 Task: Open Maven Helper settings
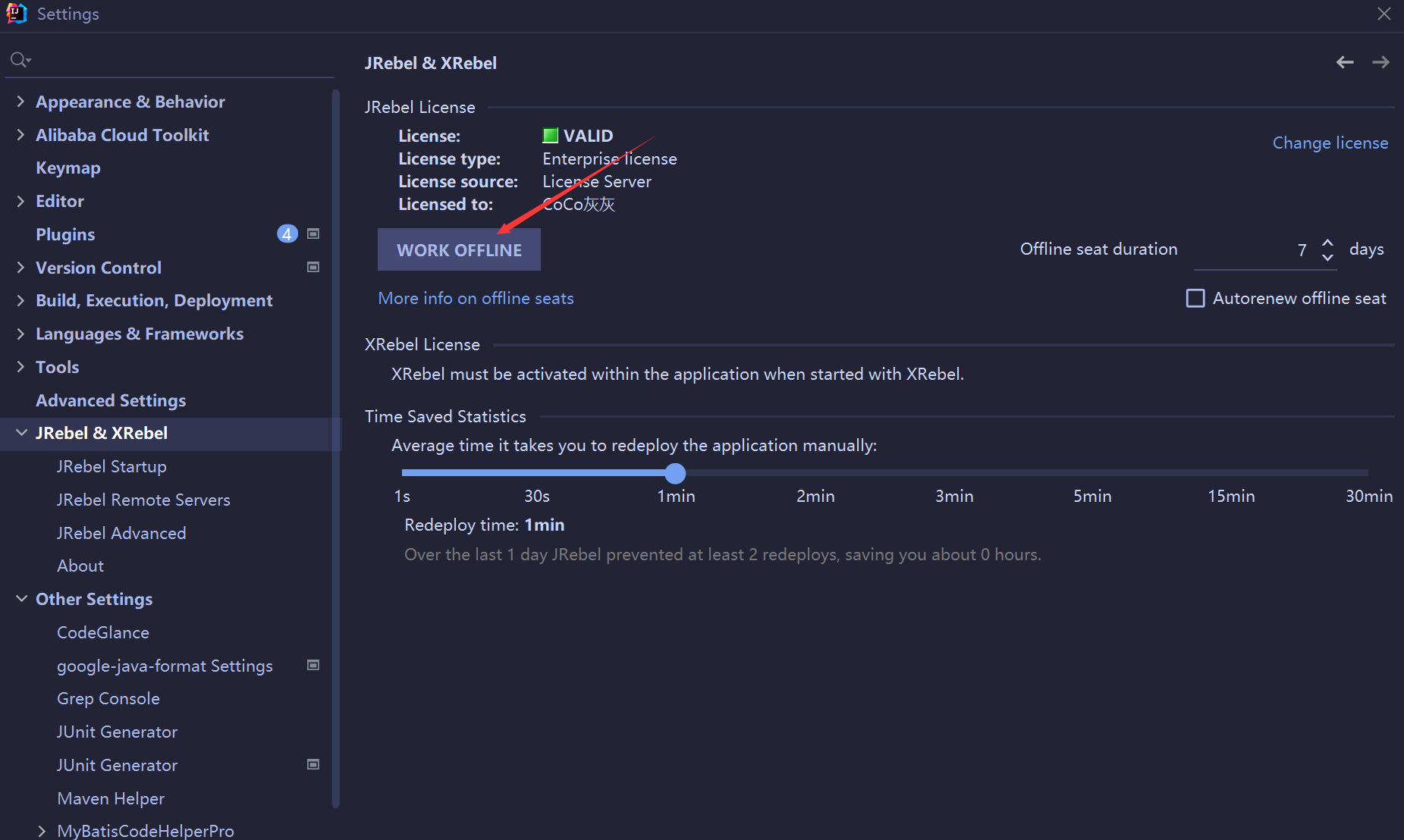click(111, 798)
